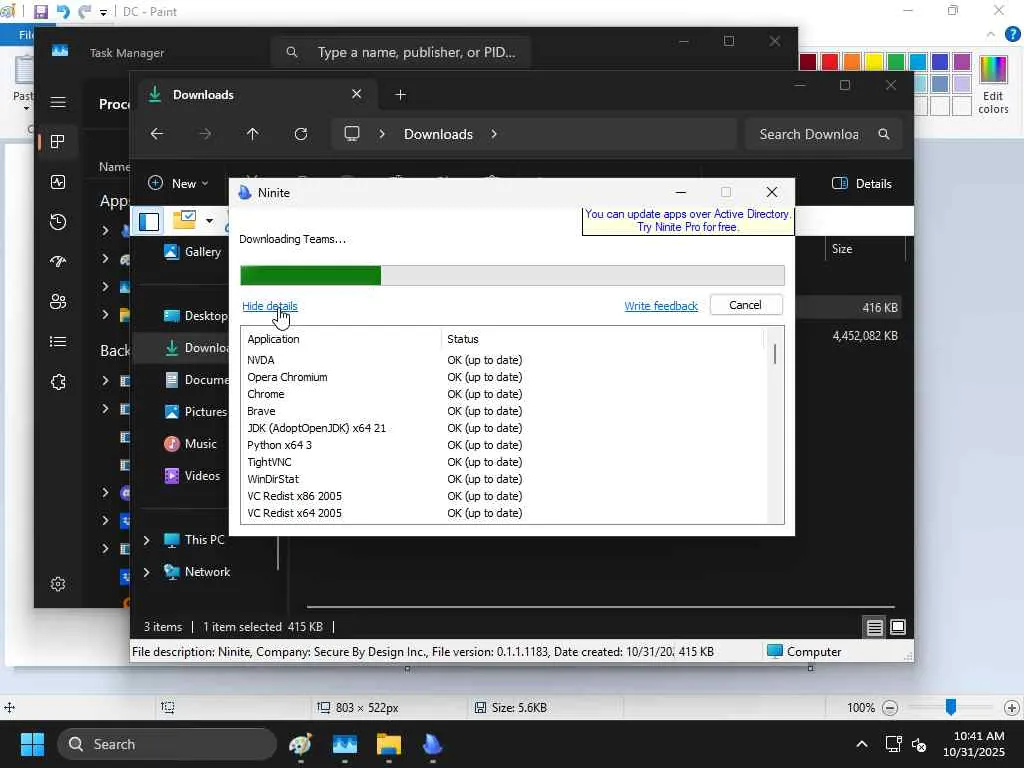Image resolution: width=1024 pixels, height=768 pixels.
Task: Open the Task Manager App history icon
Action: click(58, 222)
